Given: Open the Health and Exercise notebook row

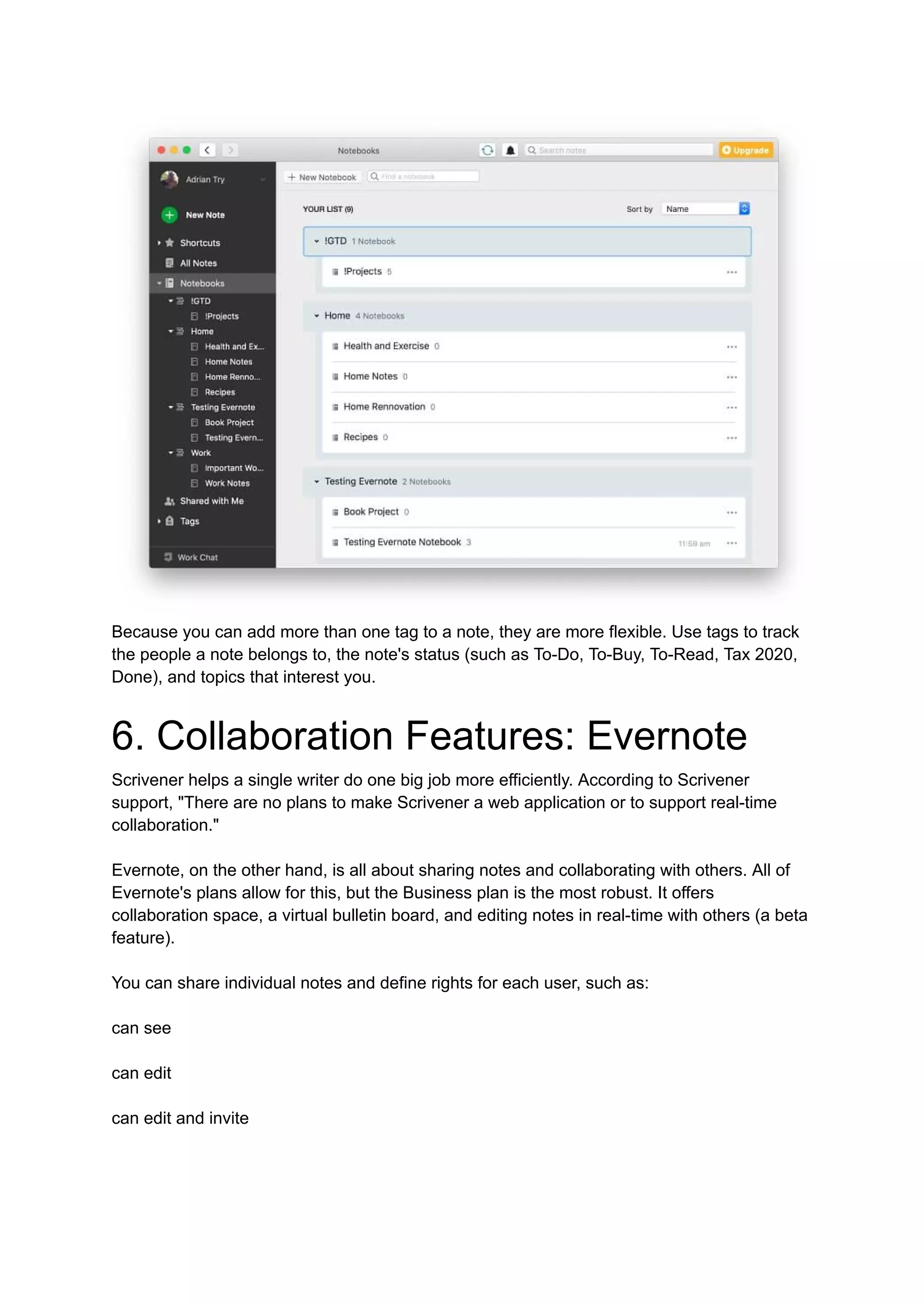Looking at the screenshot, I should (x=534, y=346).
